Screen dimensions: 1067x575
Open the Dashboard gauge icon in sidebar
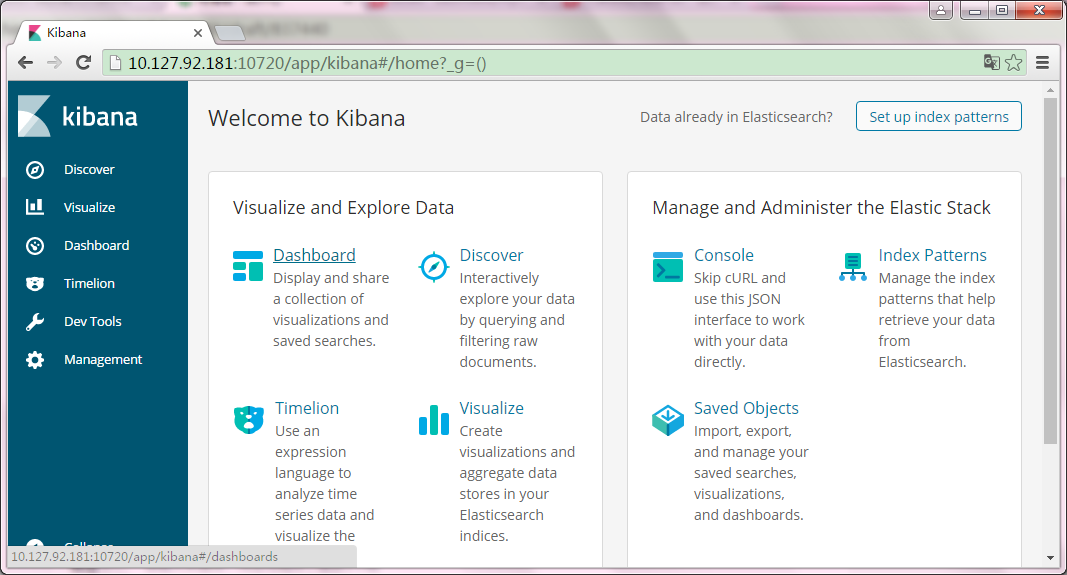[35, 246]
